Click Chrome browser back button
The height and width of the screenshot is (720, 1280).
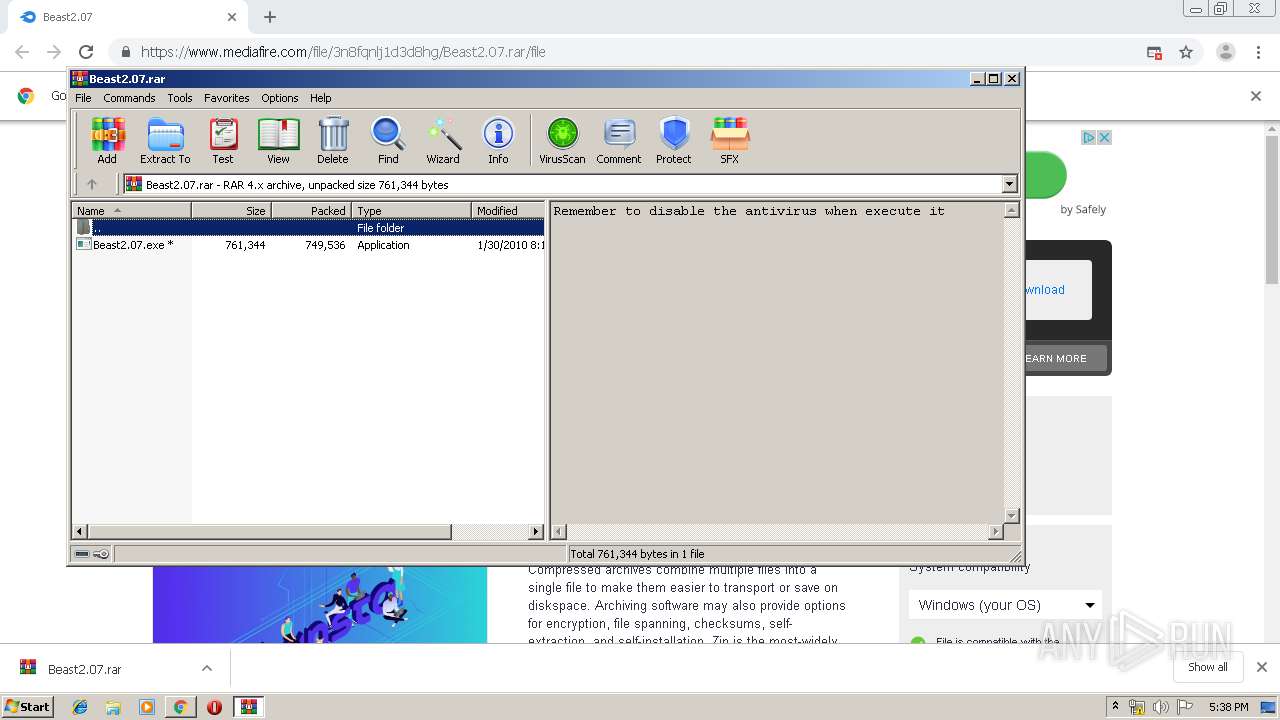click(22, 52)
